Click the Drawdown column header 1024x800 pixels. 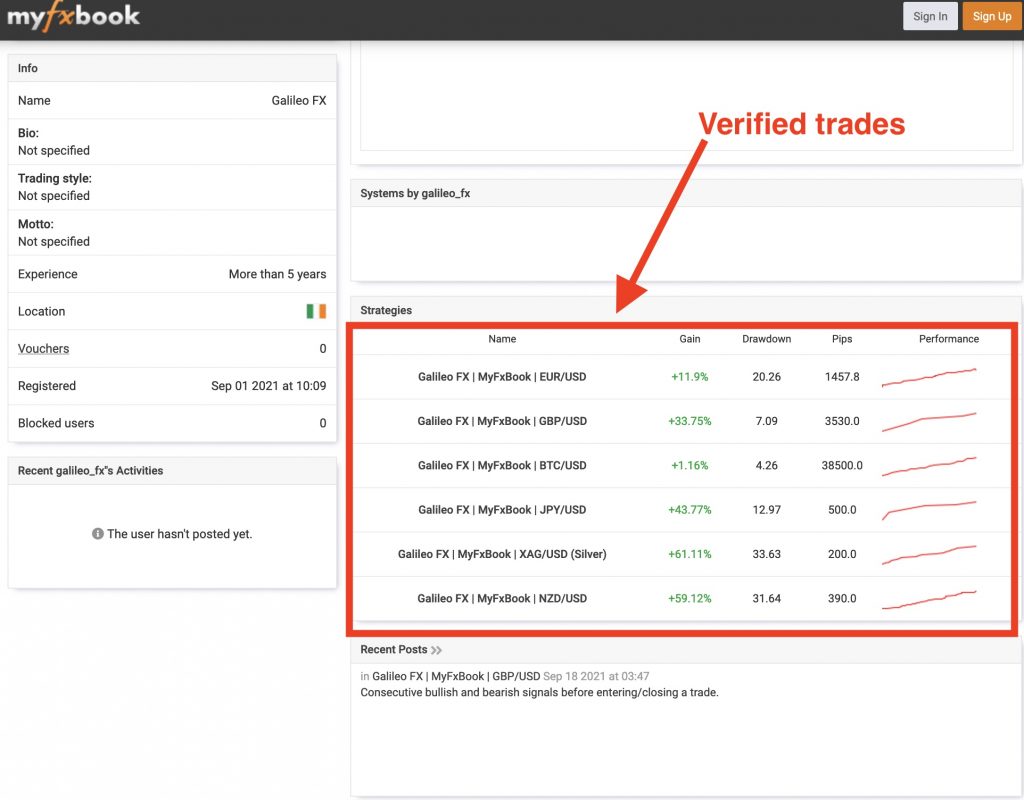coord(766,339)
